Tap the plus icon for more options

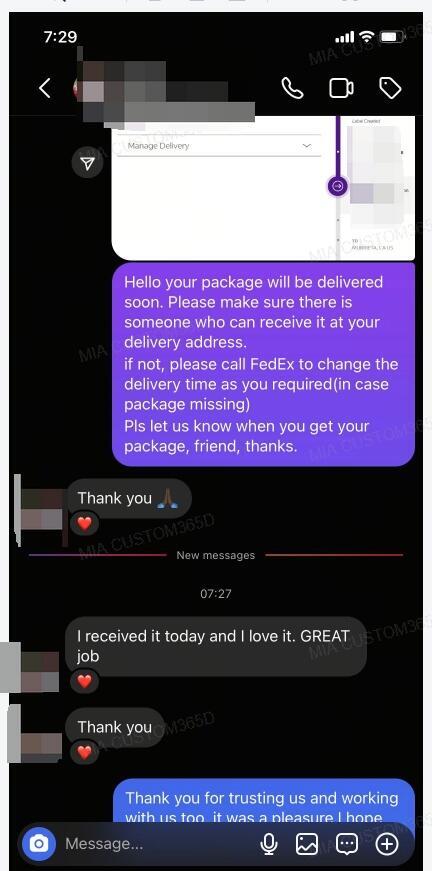[x=387, y=844]
